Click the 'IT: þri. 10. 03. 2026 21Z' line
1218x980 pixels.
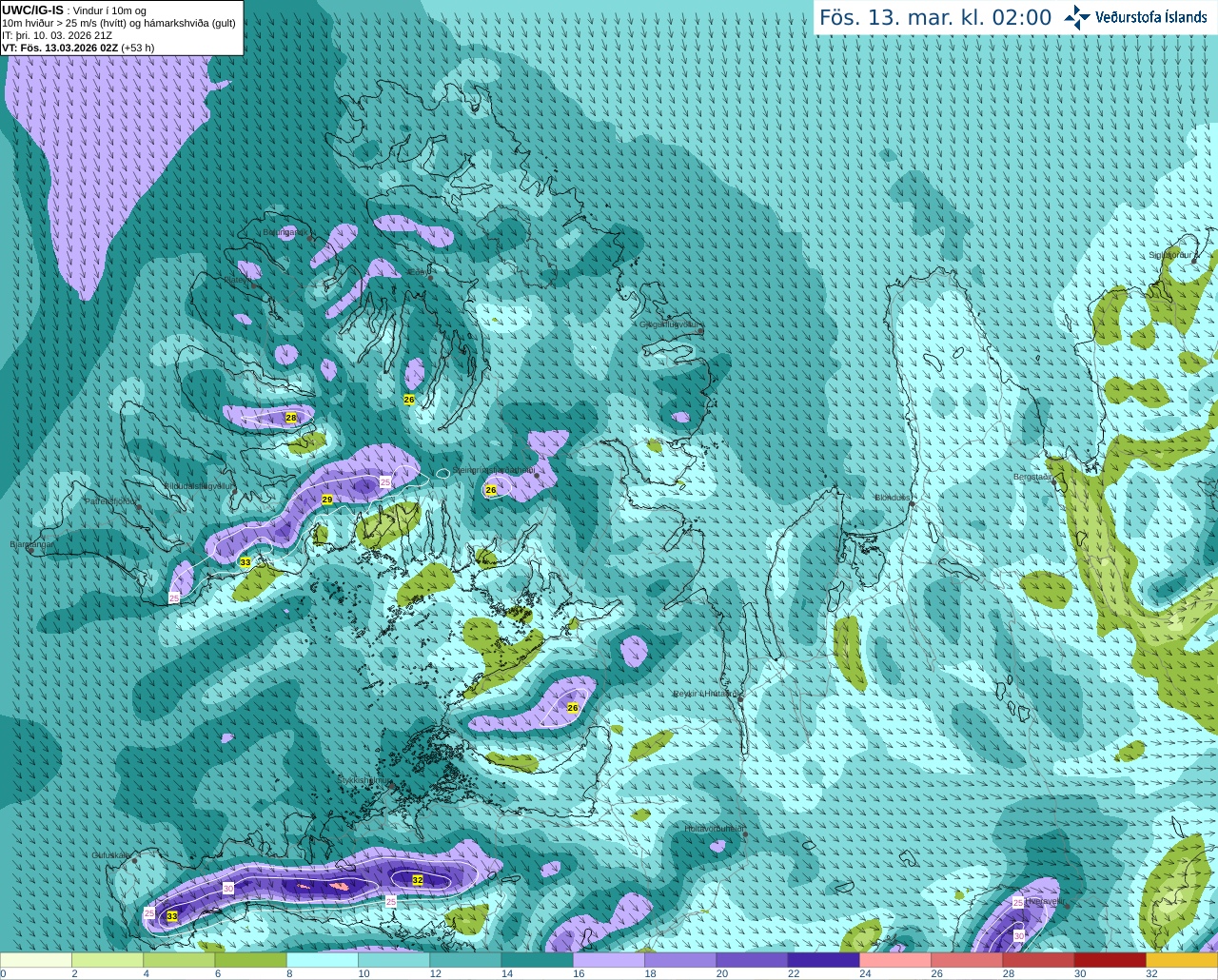[x=57, y=35]
